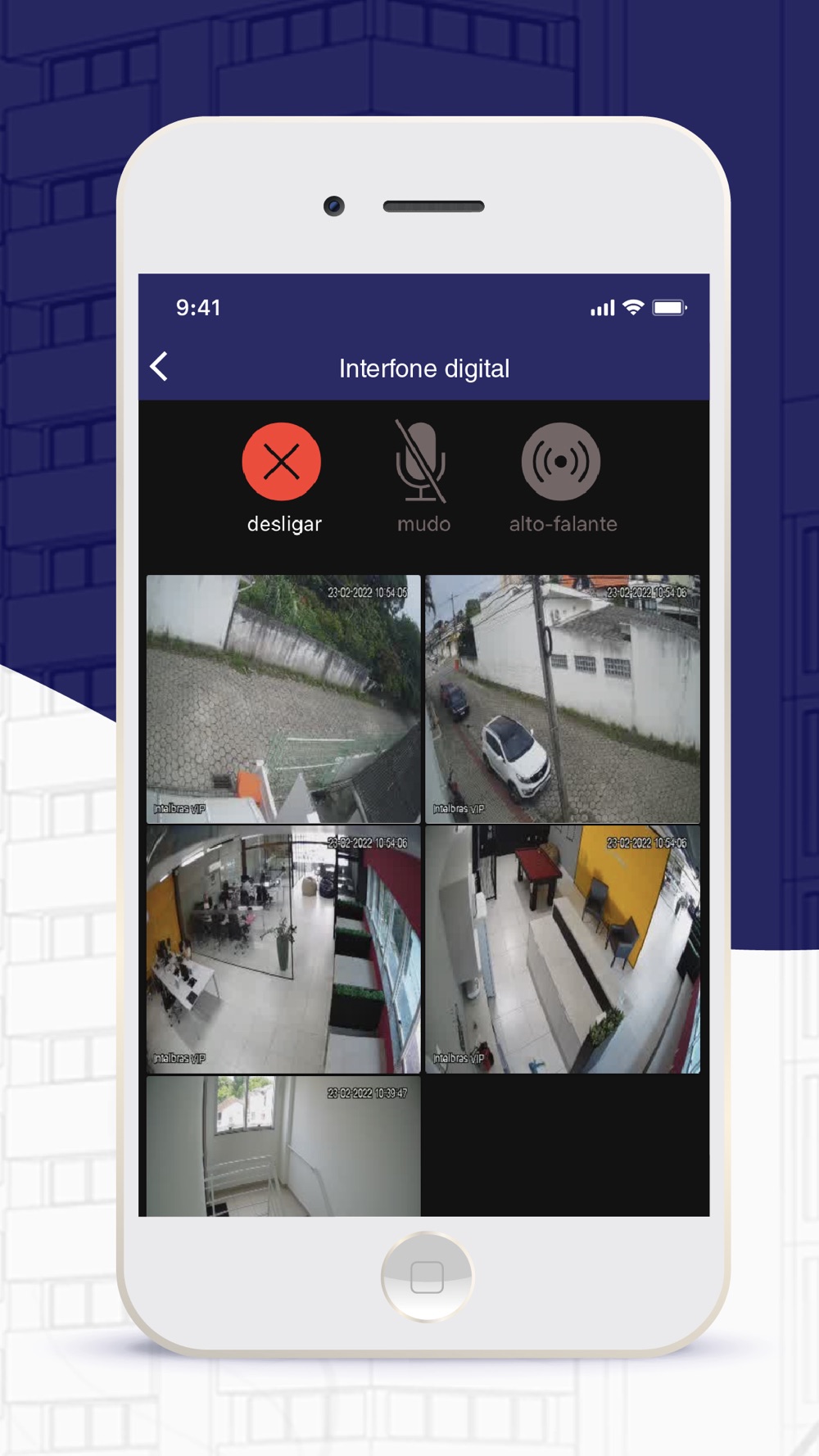Open the street camera feed with the white car

coord(563,699)
